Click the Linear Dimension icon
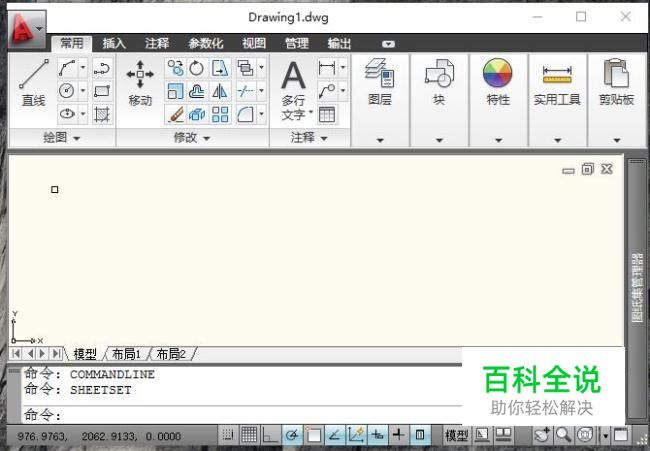The image size is (650, 451). pyautogui.click(x=327, y=68)
